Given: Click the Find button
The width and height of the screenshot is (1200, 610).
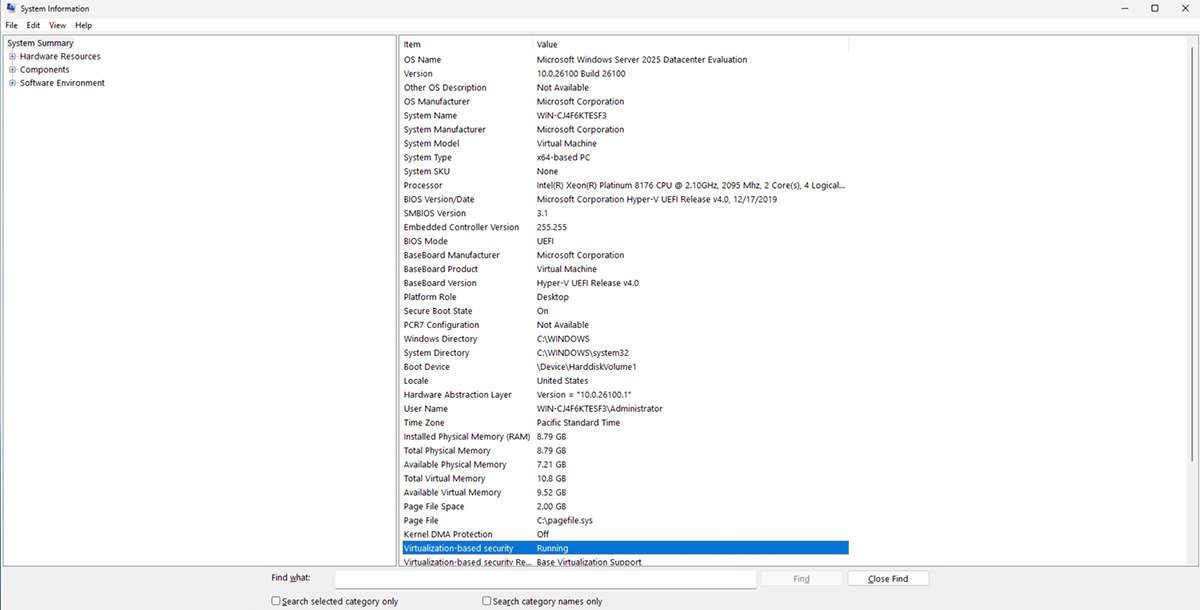Looking at the screenshot, I should 801,578.
